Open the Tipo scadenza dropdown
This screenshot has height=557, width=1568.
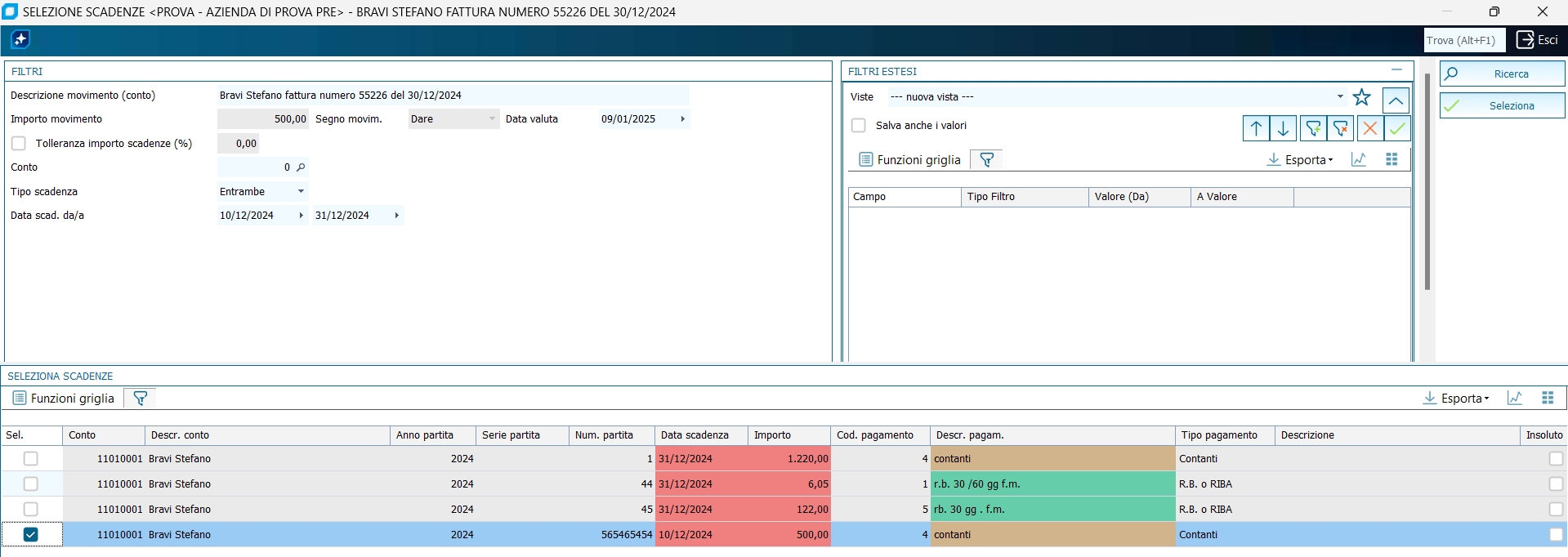tap(301, 192)
